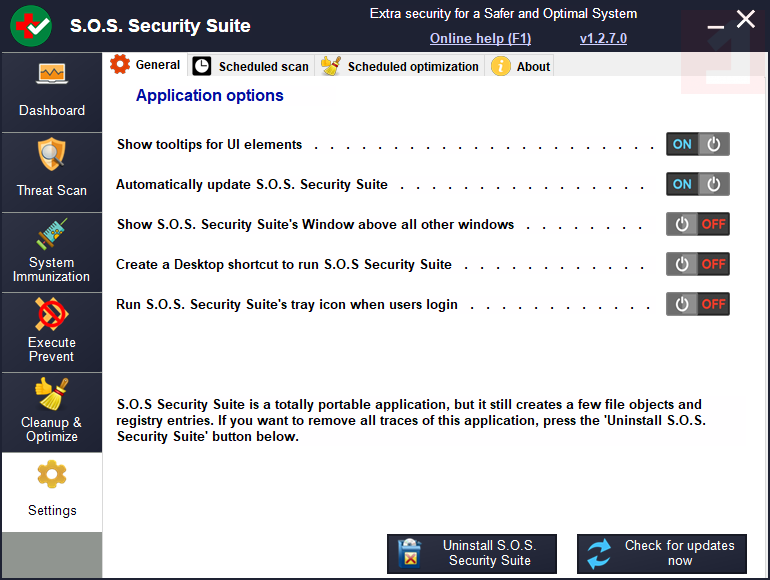Open Threat Scan magnifier shield icon
This screenshot has width=770, height=580.
pos(52,155)
